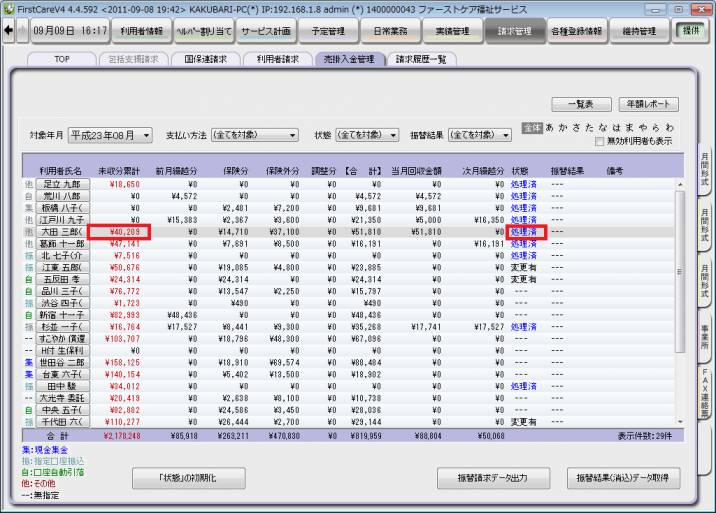Click the table's vertical scrollbar down arrow
The width and height of the screenshot is (716, 513).
[681, 421]
